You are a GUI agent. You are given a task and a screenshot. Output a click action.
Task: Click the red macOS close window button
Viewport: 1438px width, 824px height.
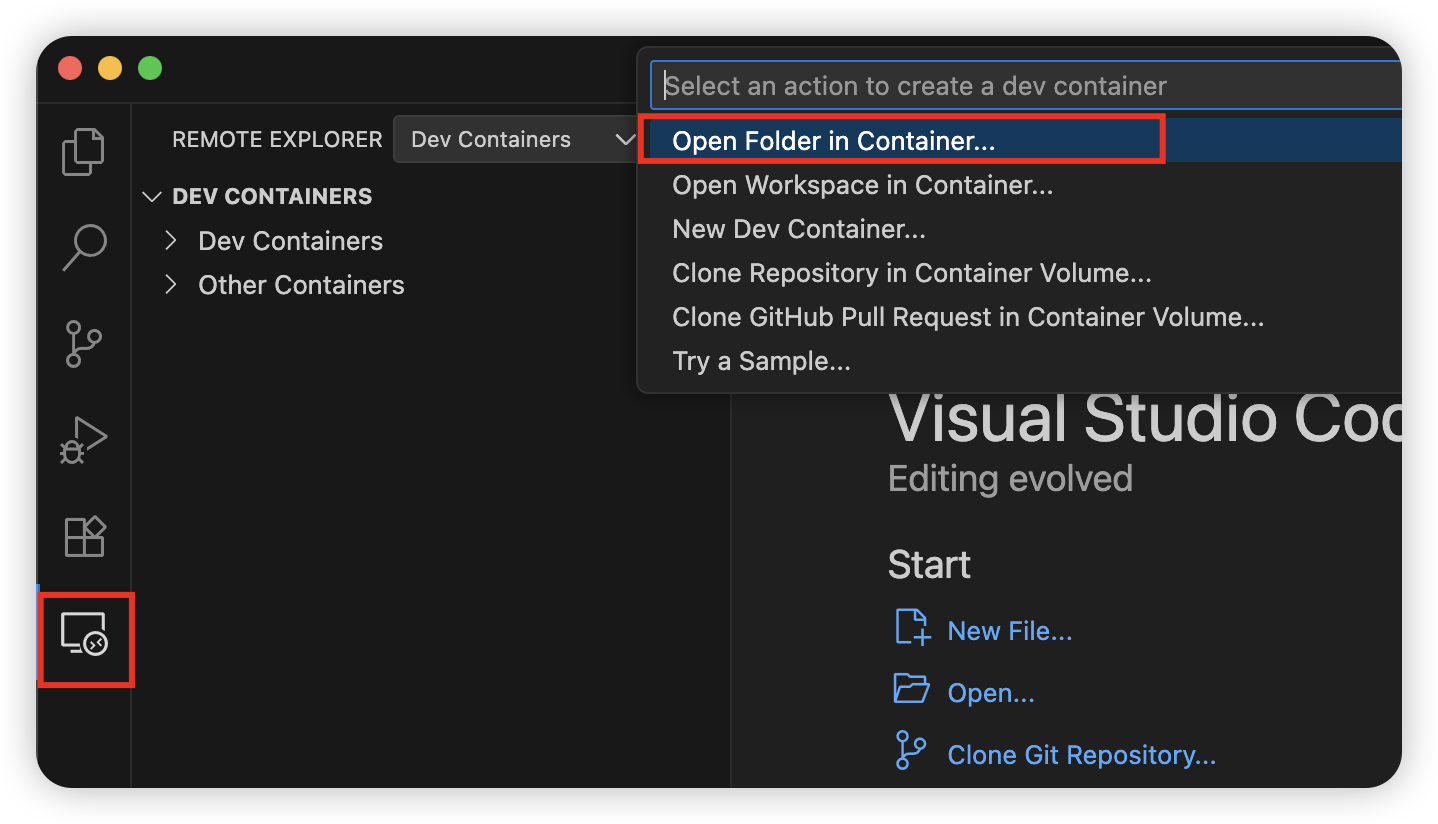point(70,68)
